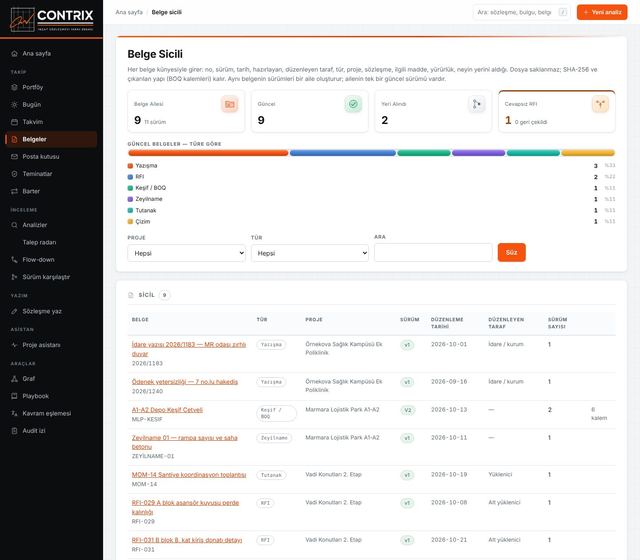Open İdare yazısı 2026/1183 document link
This screenshot has height=560, width=640.
[189, 349]
